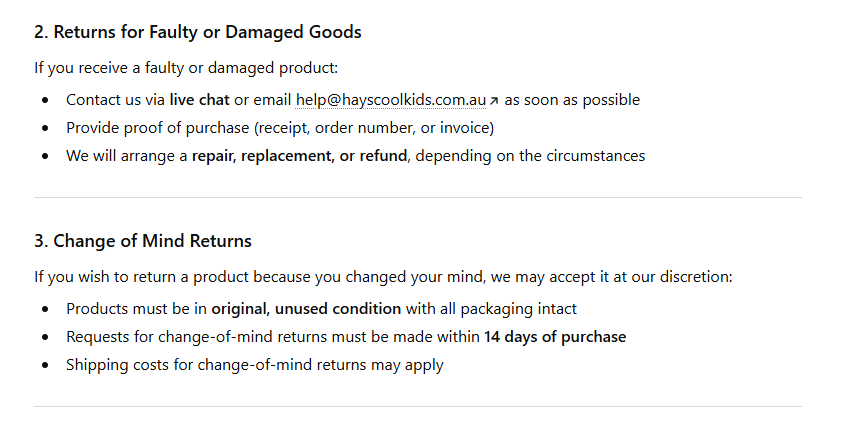Click the "as soon as possible" text
Image resolution: width=851 pixels, height=422 pixels.
[x=572, y=100]
